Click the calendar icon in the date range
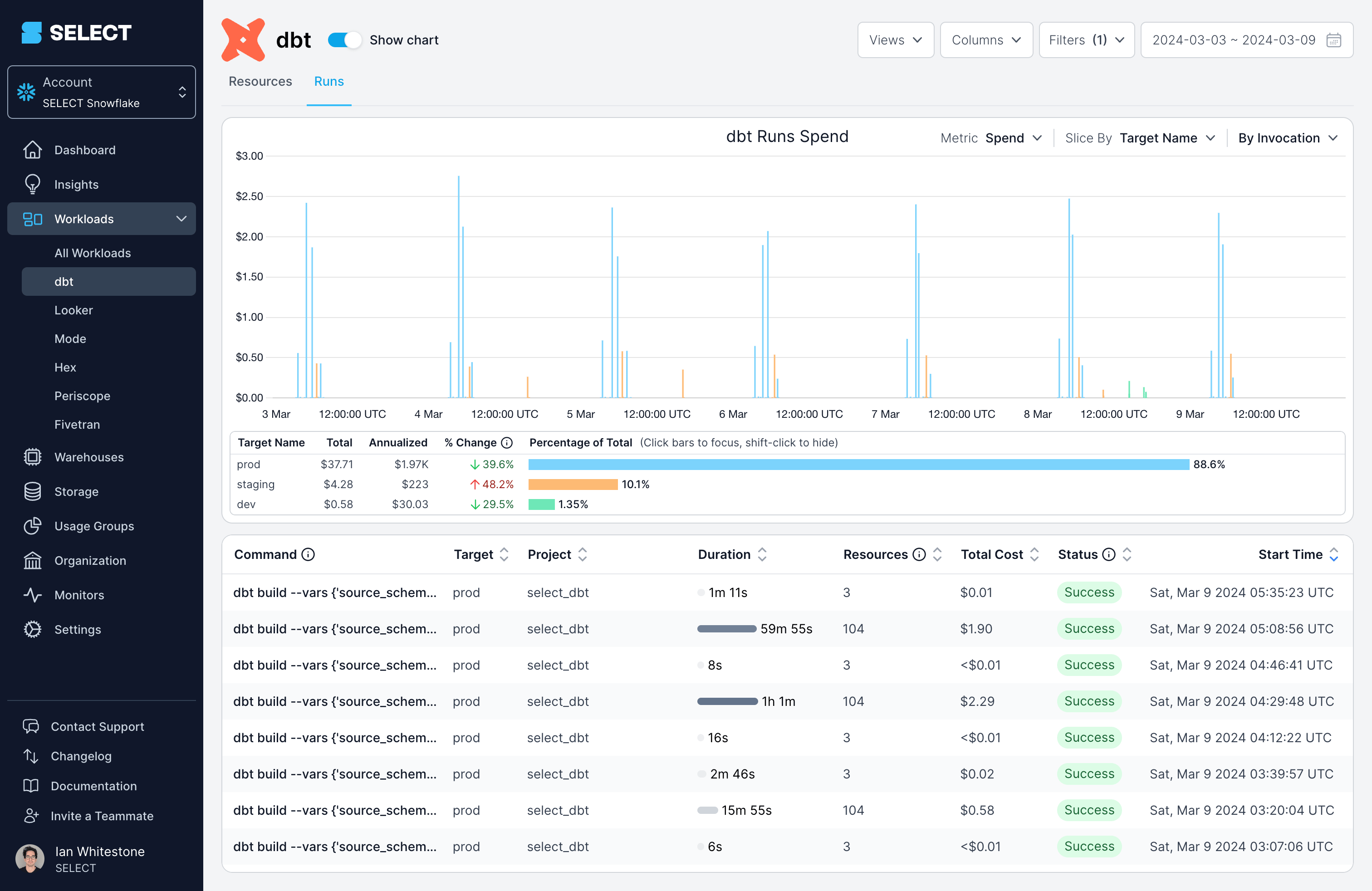 [x=1334, y=40]
